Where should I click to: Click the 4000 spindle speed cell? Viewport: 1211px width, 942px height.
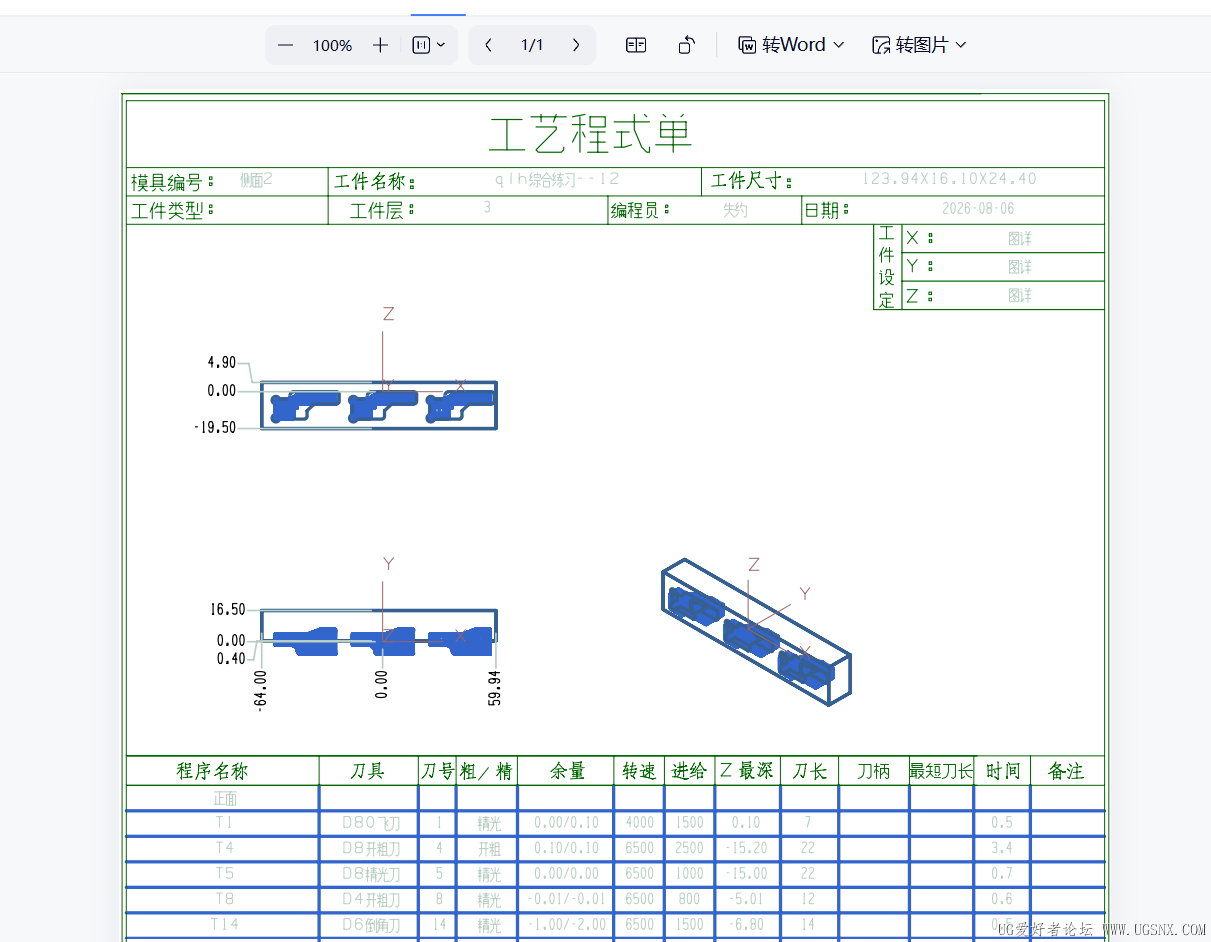640,823
